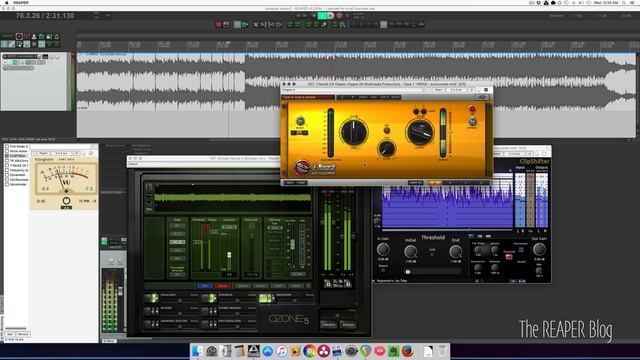Open the App Store from the Dock
The image size is (640, 360).
tap(267, 351)
